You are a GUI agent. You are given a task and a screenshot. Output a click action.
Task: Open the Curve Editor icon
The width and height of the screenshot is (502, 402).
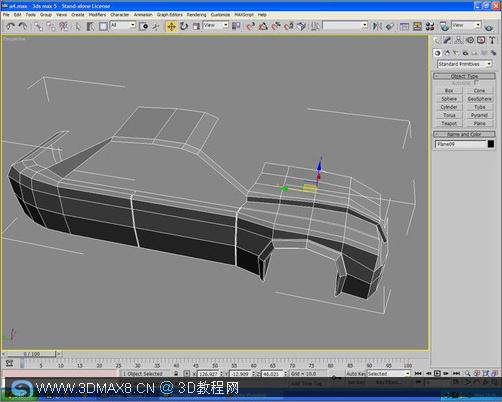tap(404, 26)
